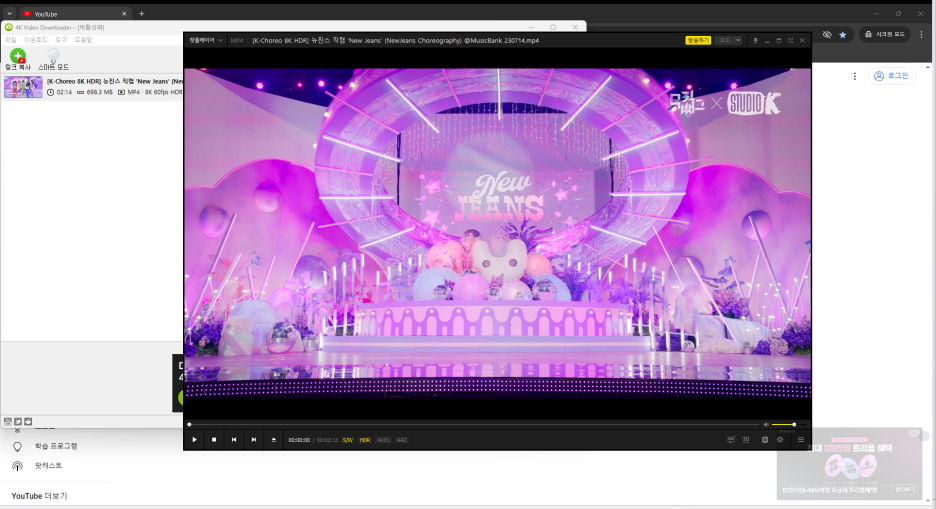
Task: Toggle 360-degree video mode icon
Action: [731, 440]
